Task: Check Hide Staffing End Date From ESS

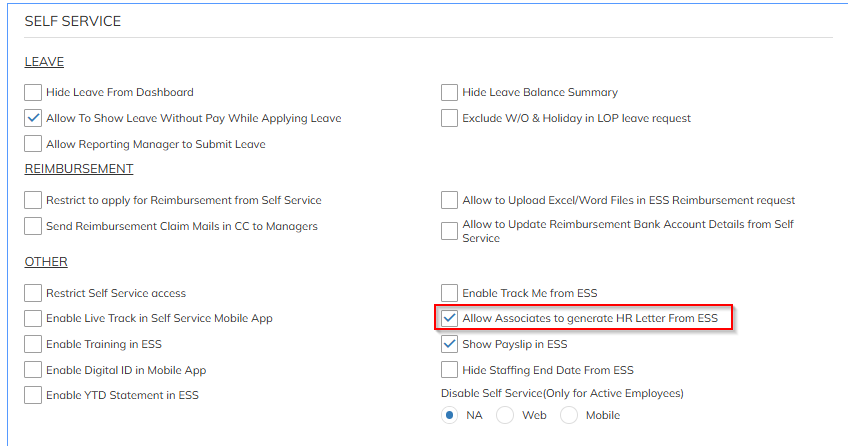Action: tap(450, 370)
